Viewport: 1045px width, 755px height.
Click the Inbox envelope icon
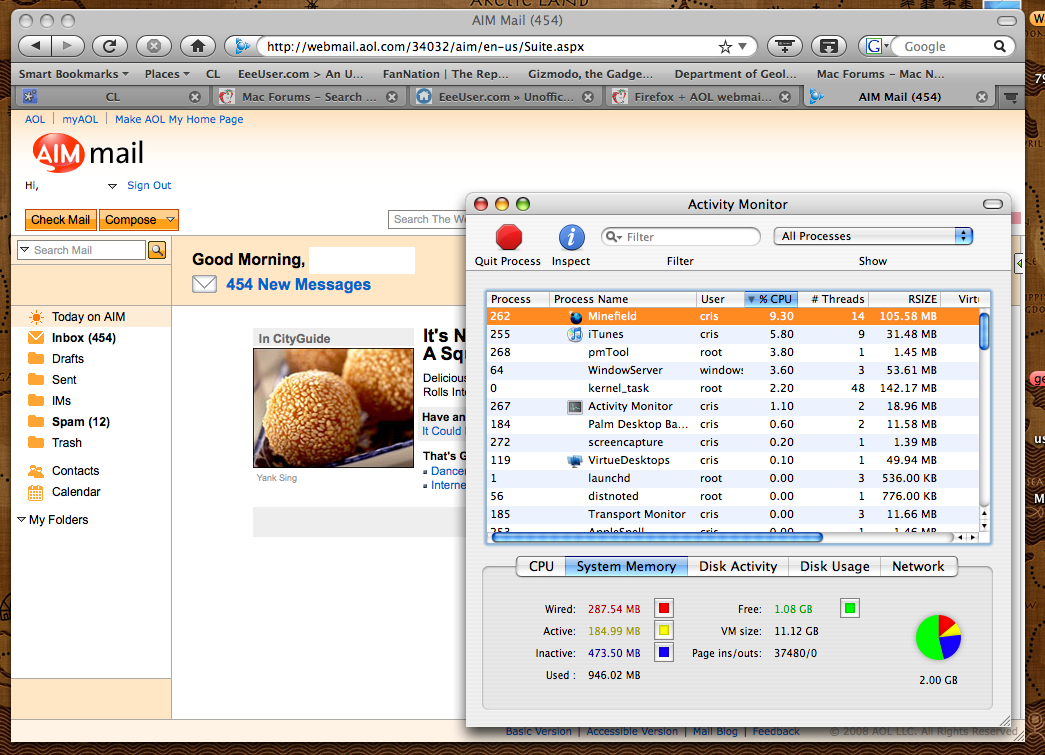[36, 338]
